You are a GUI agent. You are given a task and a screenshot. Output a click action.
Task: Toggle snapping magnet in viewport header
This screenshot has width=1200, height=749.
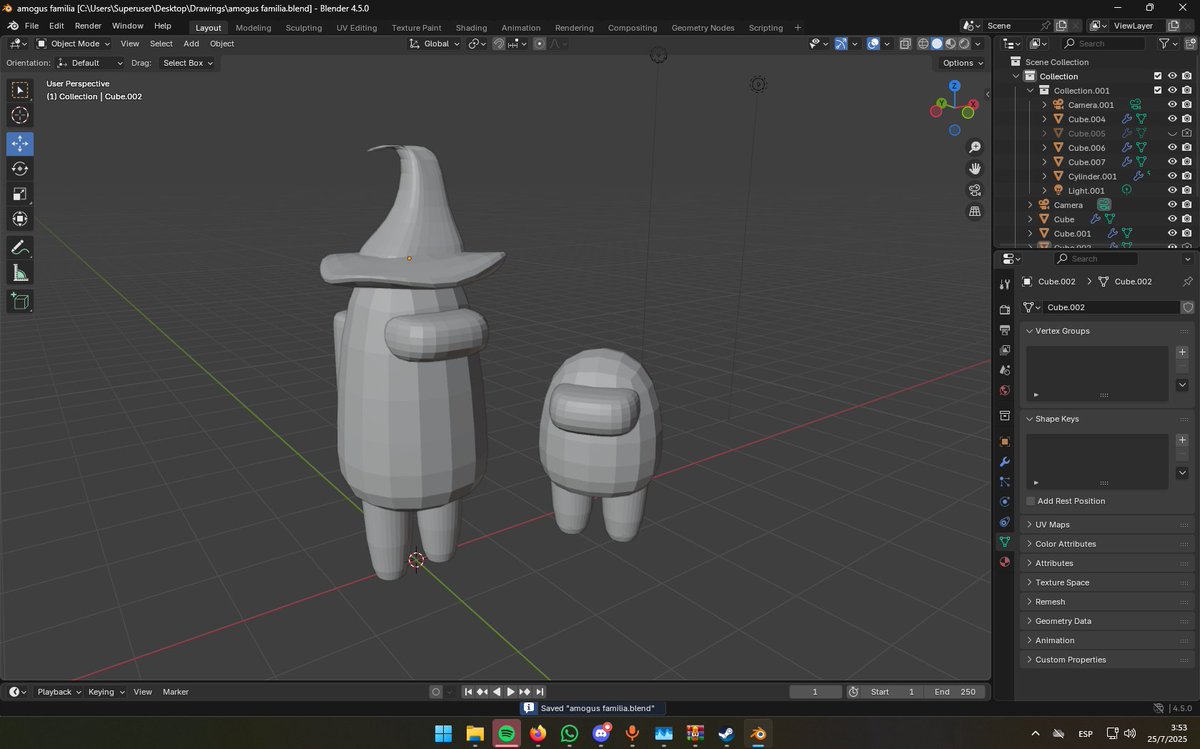click(x=499, y=44)
